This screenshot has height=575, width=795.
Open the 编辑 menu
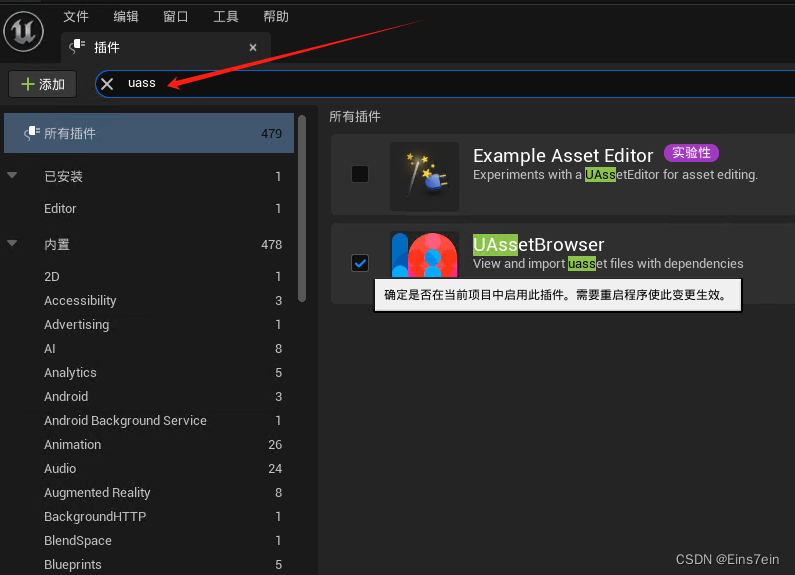(126, 17)
